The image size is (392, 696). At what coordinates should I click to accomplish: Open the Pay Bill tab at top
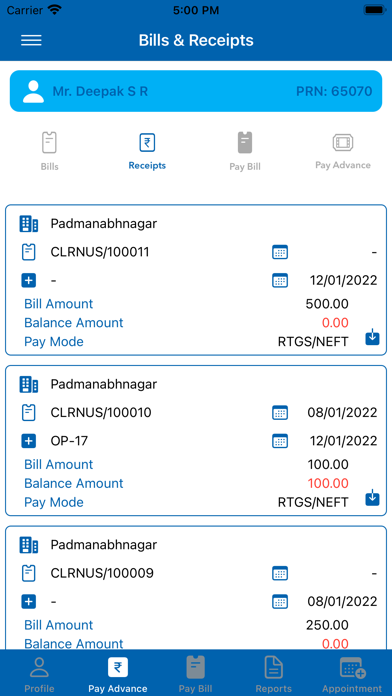point(245,152)
